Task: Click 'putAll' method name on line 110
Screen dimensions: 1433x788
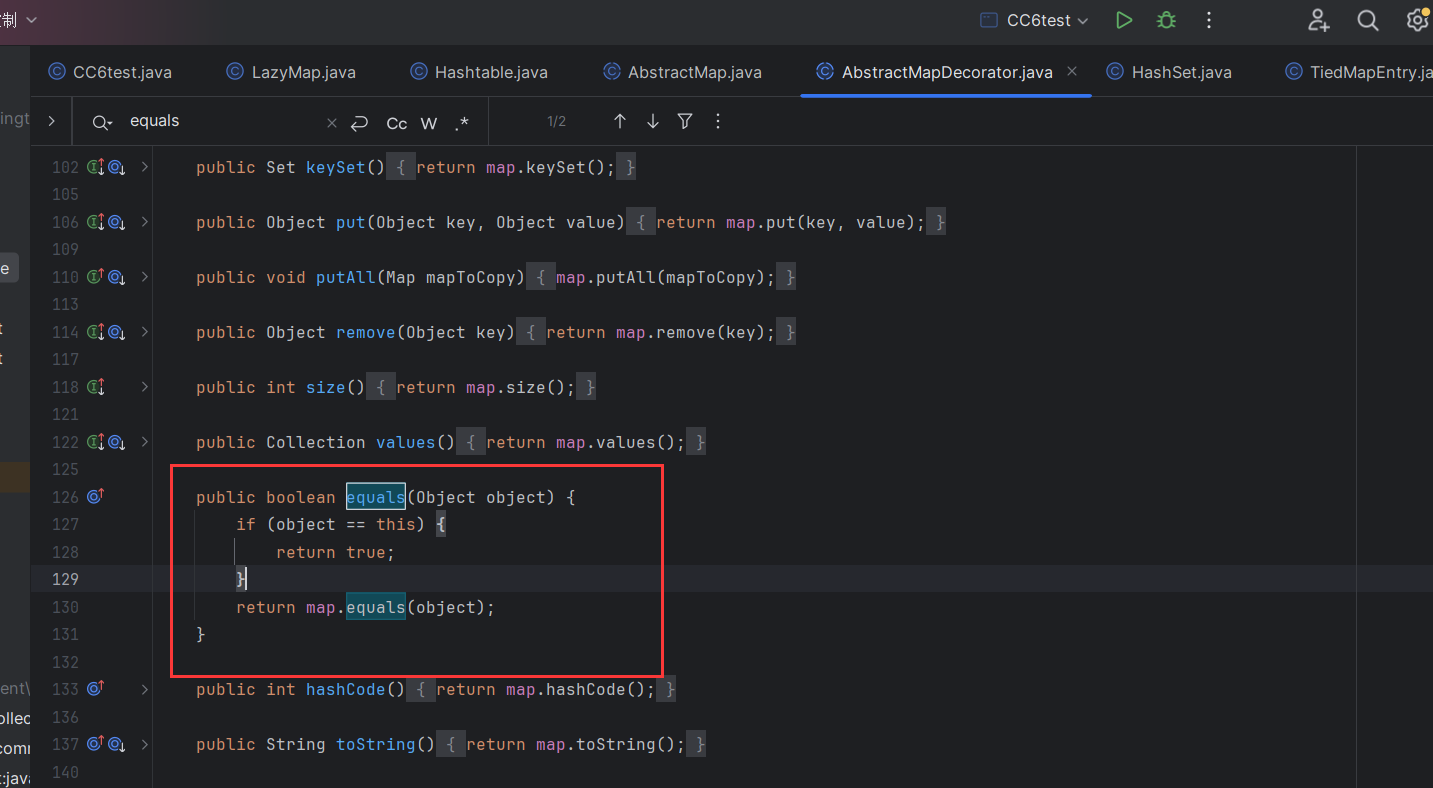Action: [346, 277]
